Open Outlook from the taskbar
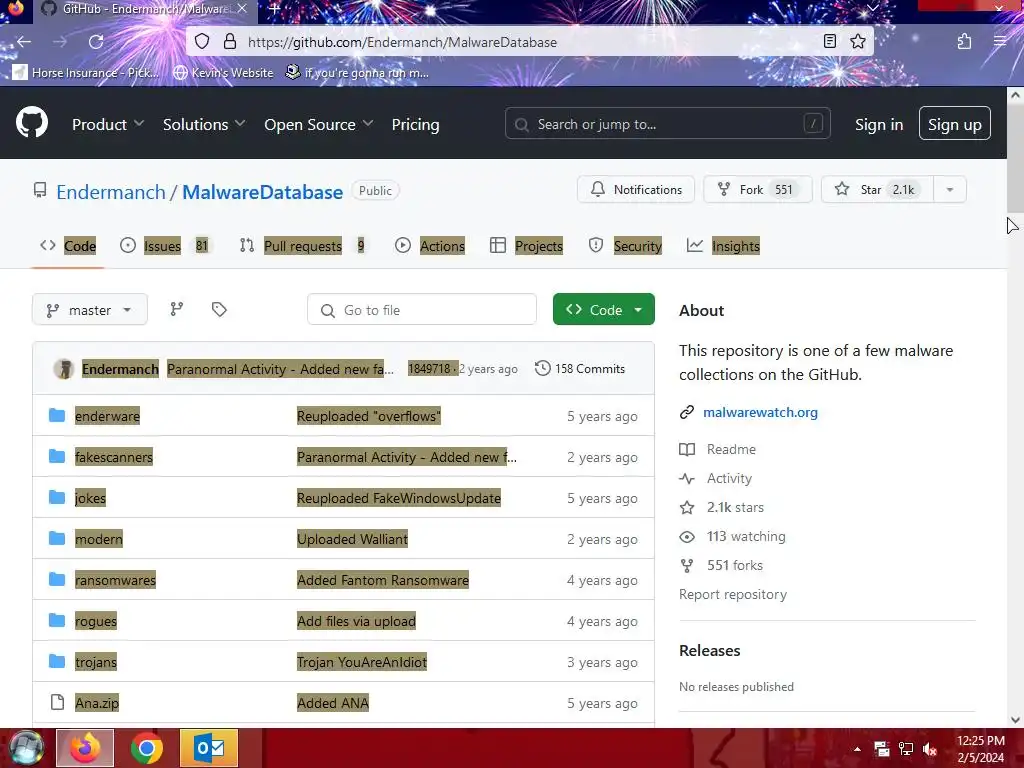Screen dimensions: 1024x768 pos(209,748)
